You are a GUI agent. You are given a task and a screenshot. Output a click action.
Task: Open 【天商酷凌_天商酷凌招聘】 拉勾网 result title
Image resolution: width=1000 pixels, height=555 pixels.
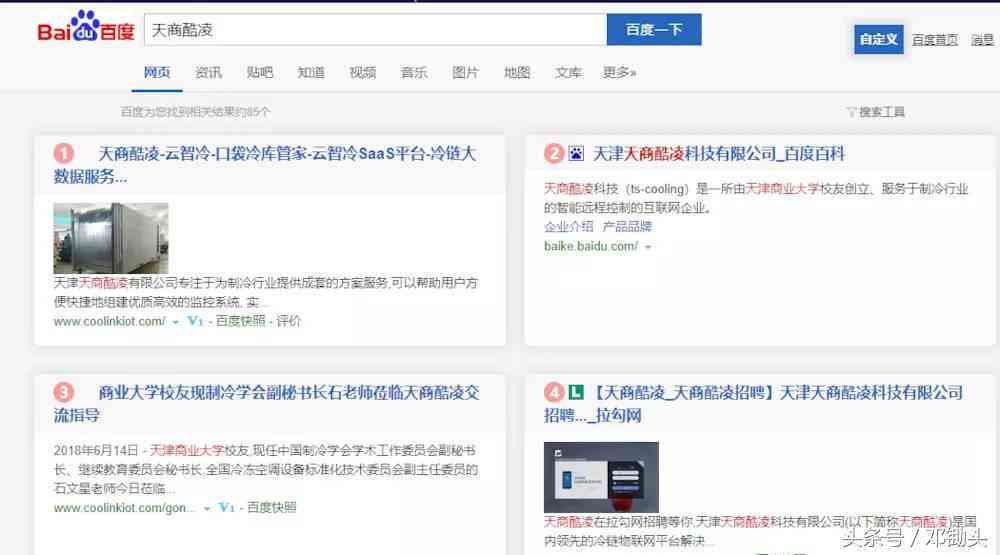coord(753,404)
